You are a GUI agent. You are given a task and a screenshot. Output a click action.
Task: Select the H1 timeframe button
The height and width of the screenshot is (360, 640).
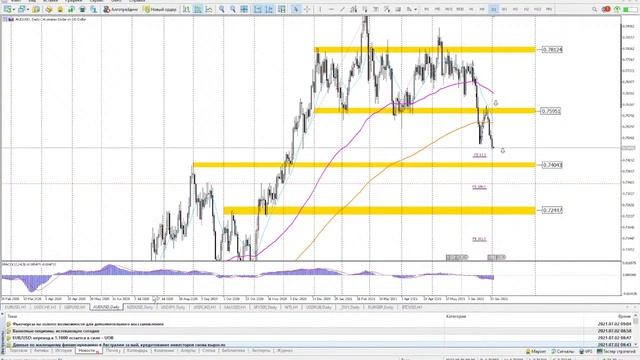471,9
